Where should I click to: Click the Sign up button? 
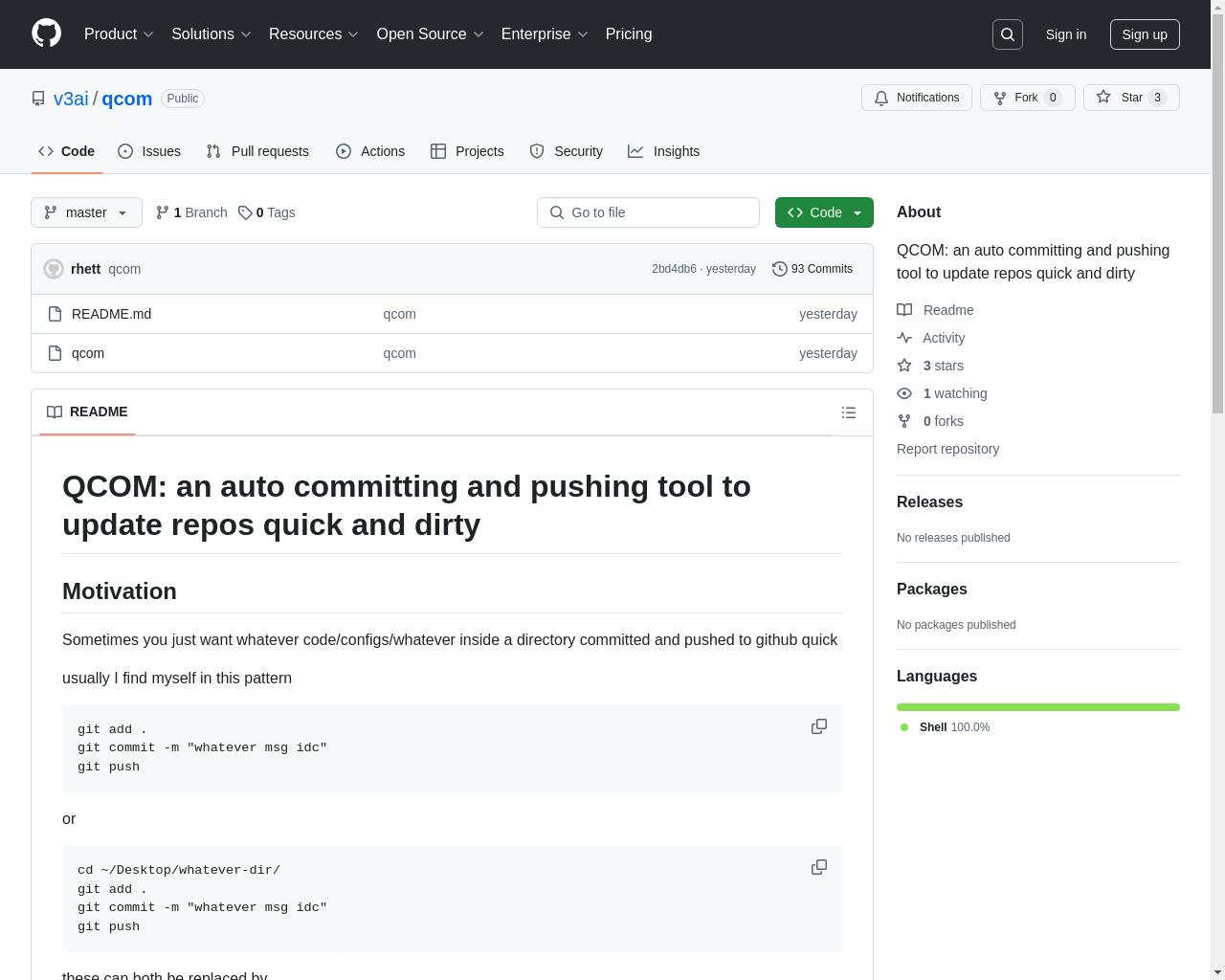1145,34
